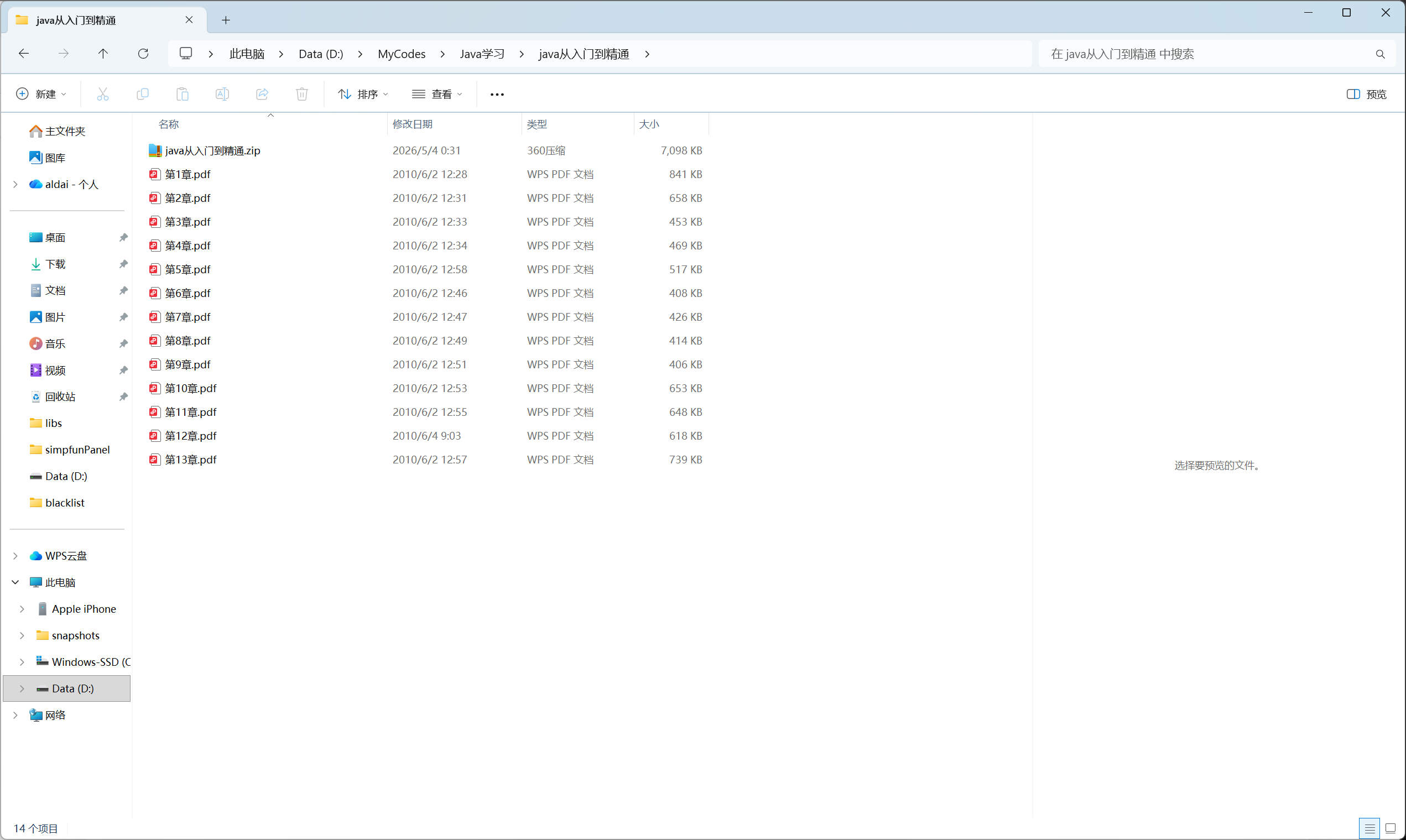Click the Share icon in toolbar
This screenshot has width=1406, height=840.
tap(262, 94)
